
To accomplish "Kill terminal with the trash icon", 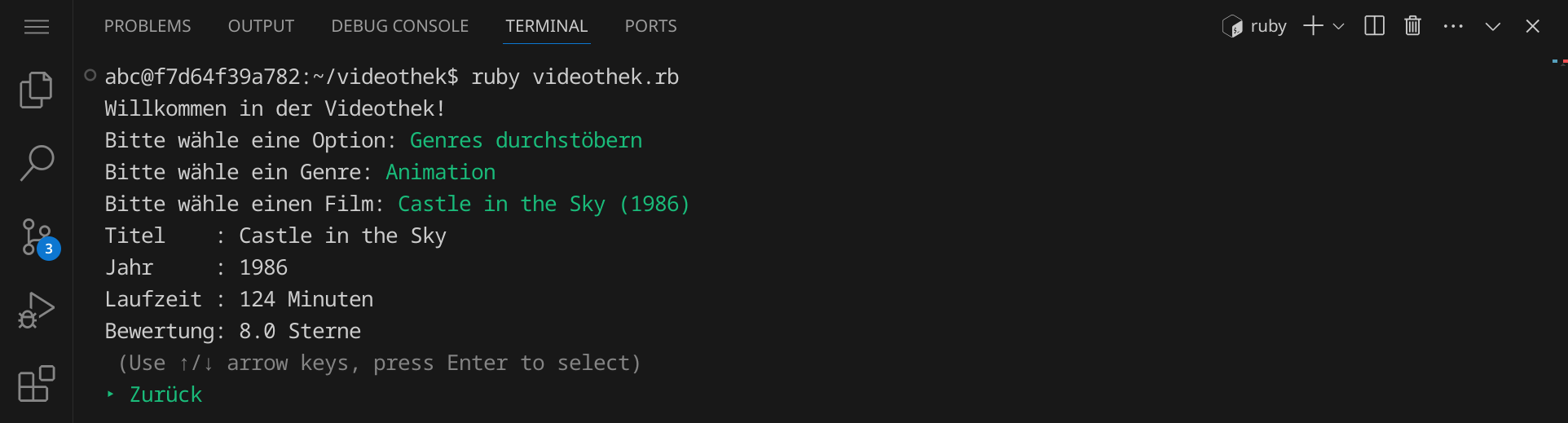I will pos(1412,26).
